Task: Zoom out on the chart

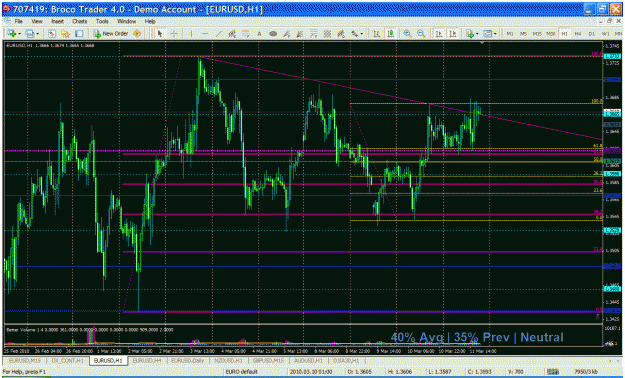Action: (x=421, y=34)
